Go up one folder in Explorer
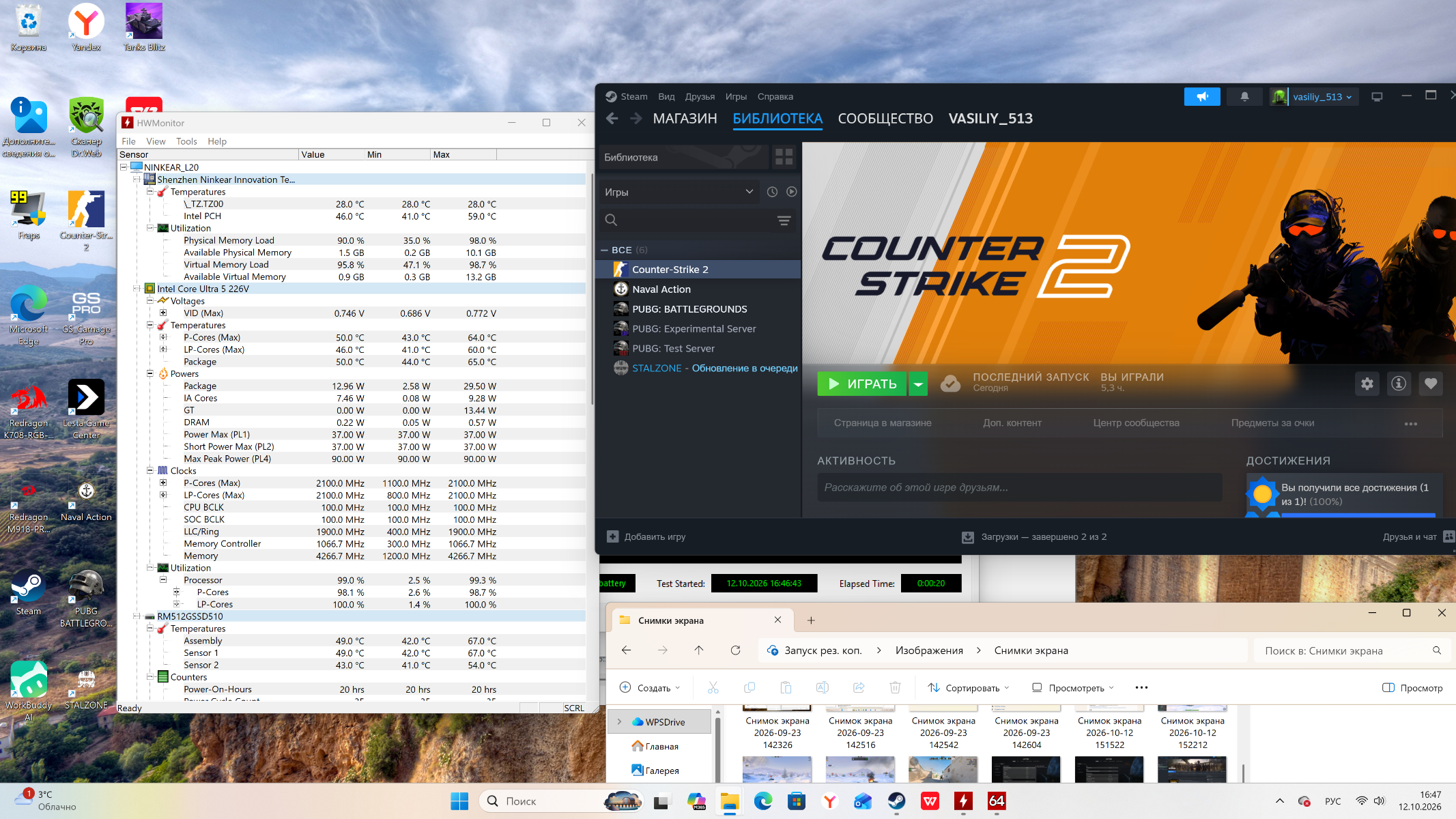The image size is (1456, 819). pyautogui.click(x=699, y=650)
